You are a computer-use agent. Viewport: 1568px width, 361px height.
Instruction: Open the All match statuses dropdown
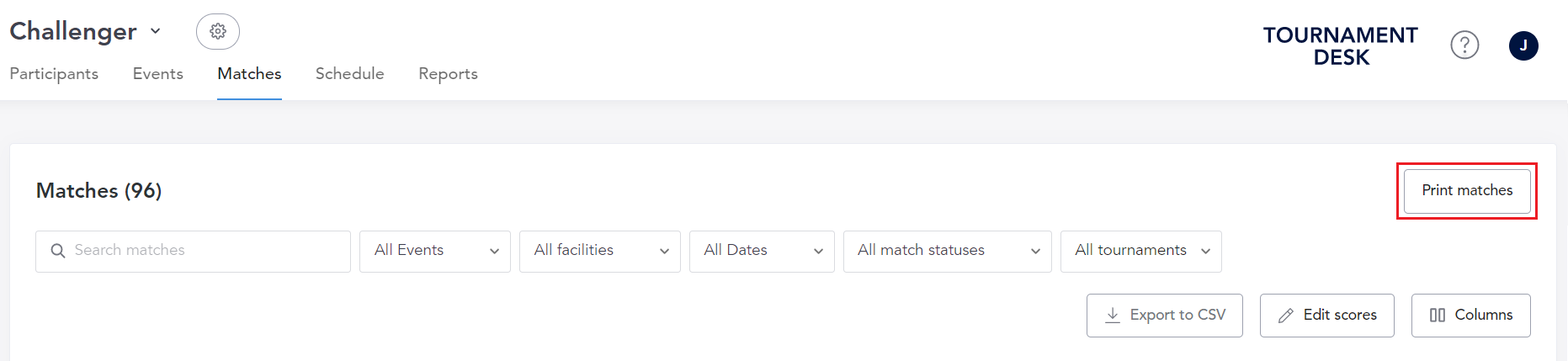pos(948,252)
